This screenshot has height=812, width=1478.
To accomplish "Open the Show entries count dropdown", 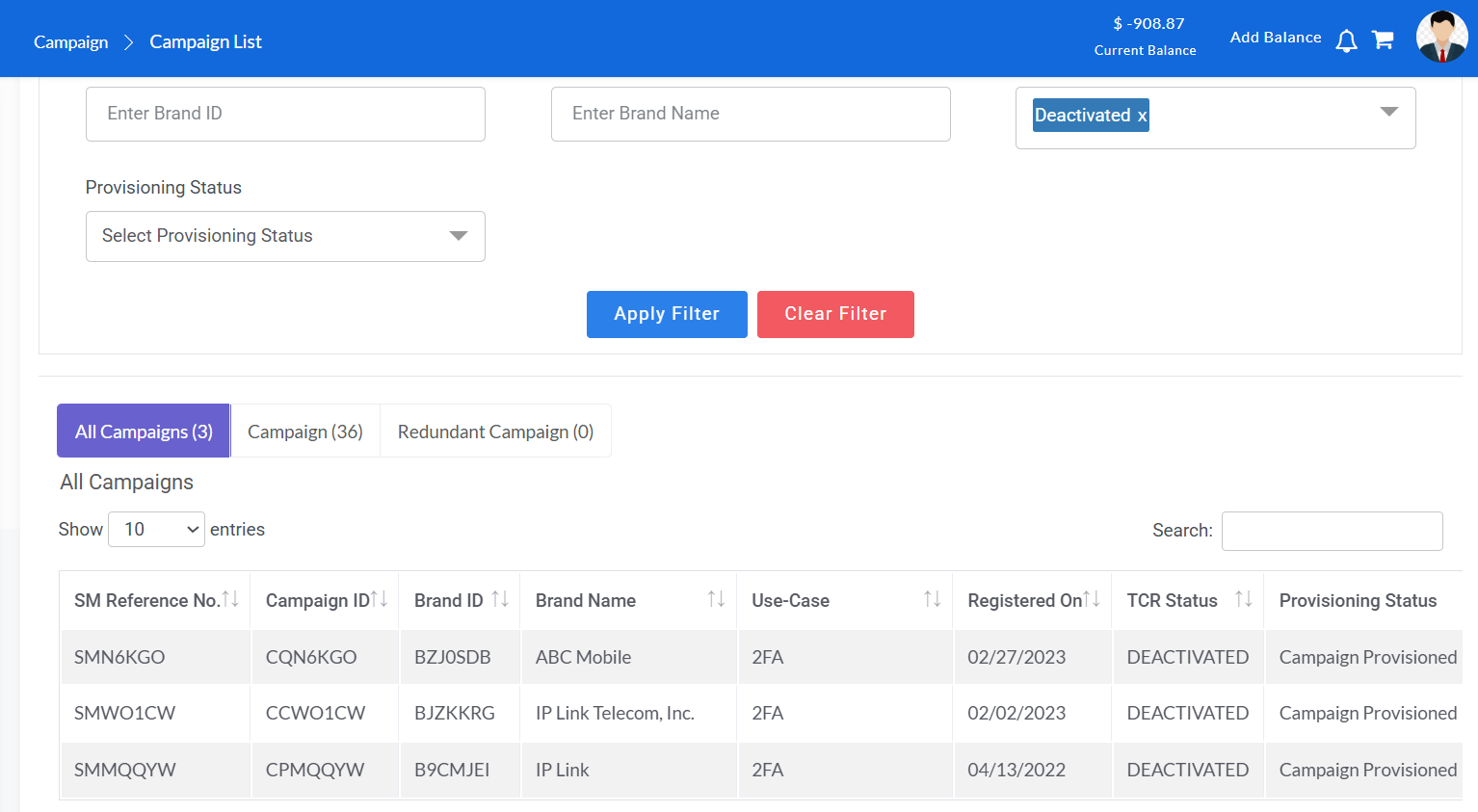I will (x=156, y=530).
